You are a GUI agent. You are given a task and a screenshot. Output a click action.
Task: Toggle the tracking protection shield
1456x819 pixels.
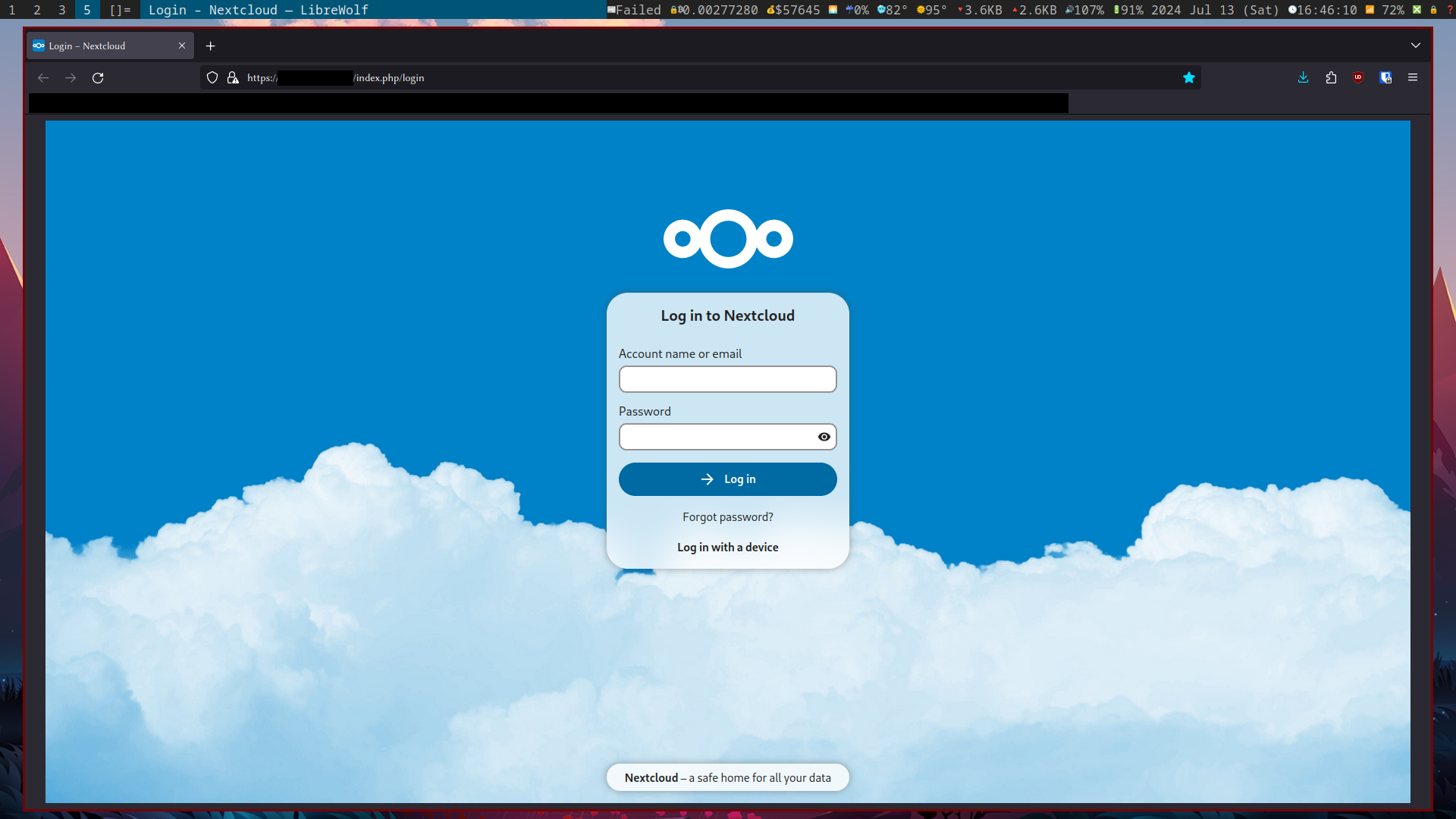pyautogui.click(x=212, y=77)
